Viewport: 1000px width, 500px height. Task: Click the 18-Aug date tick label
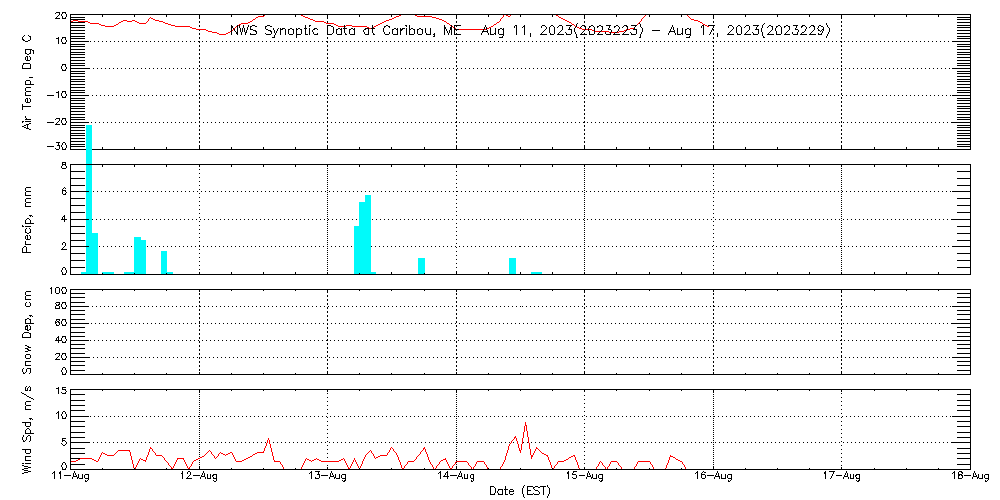(969, 477)
